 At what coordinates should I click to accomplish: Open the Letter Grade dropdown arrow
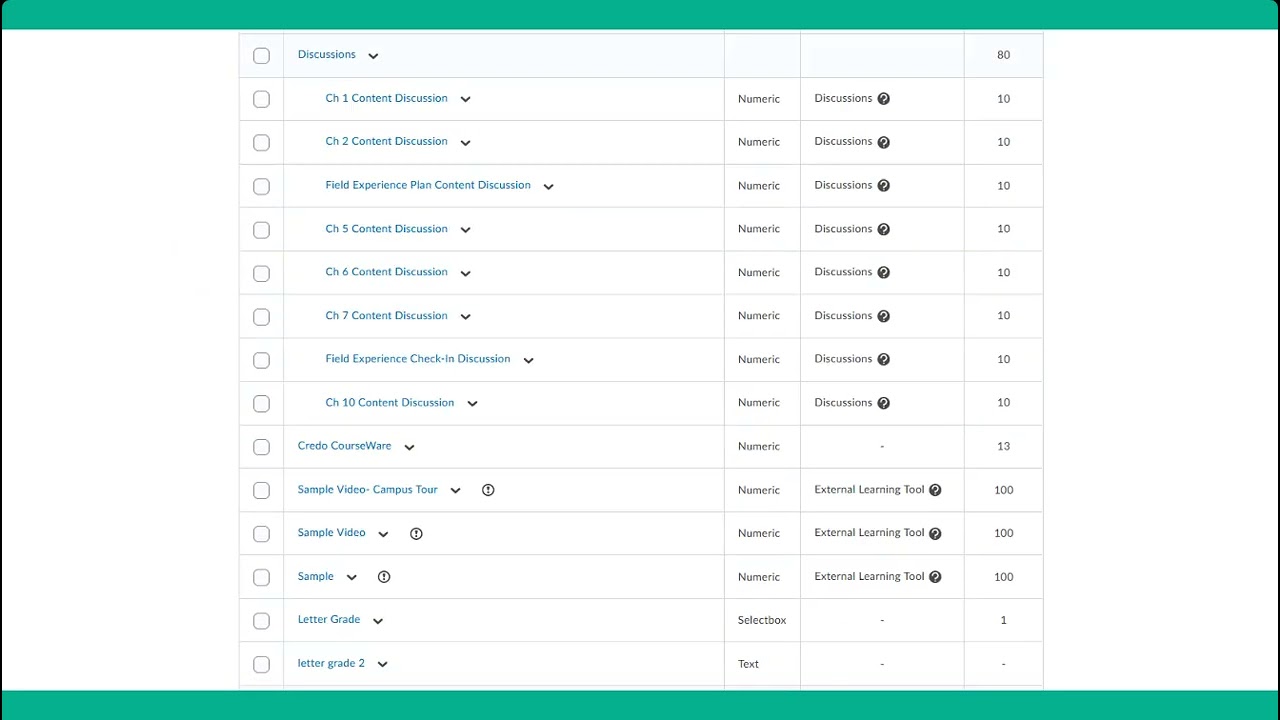[378, 621]
